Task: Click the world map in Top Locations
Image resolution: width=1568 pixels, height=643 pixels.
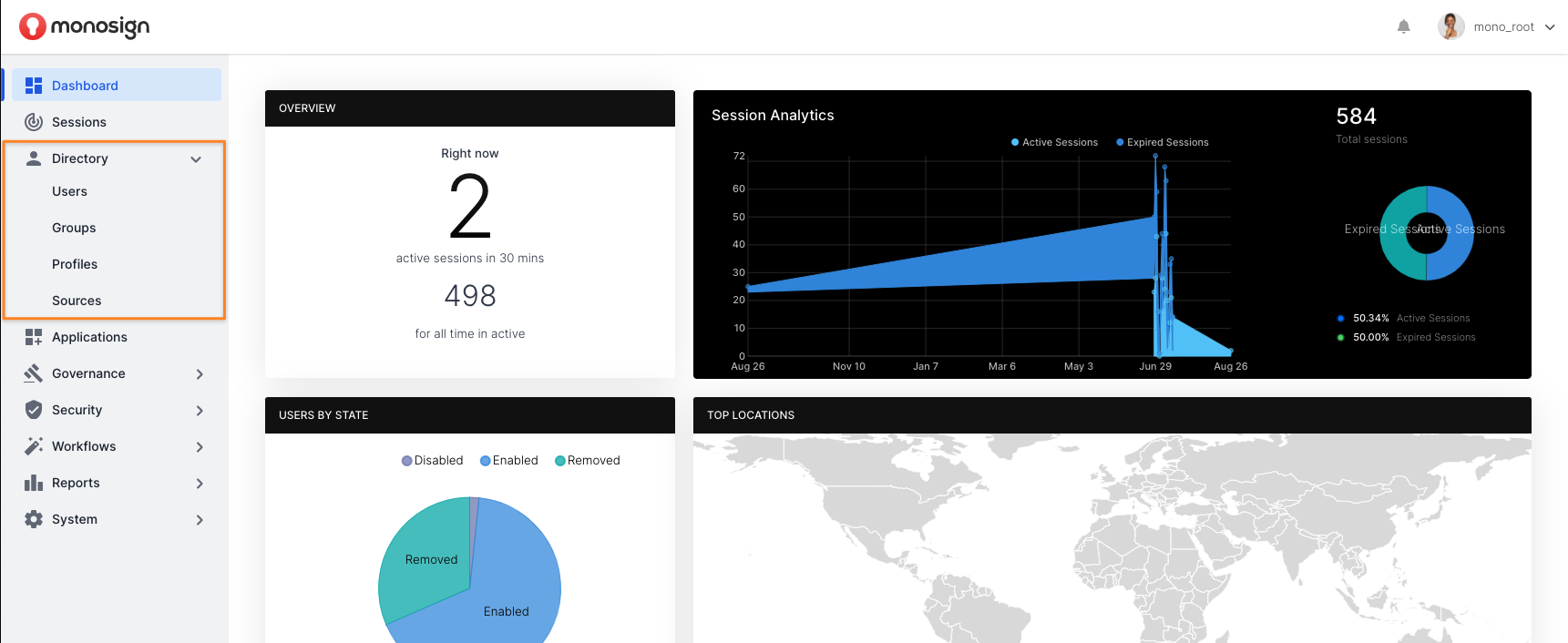Action: (x=1112, y=538)
